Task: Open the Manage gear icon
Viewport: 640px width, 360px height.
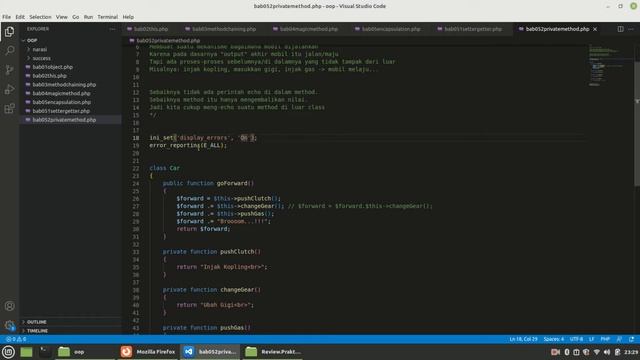Action: 9,325
